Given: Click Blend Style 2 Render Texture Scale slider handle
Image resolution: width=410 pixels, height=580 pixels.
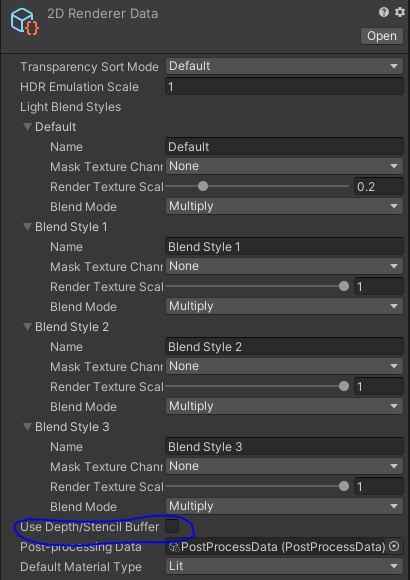Looking at the screenshot, I should click(344, 386).
